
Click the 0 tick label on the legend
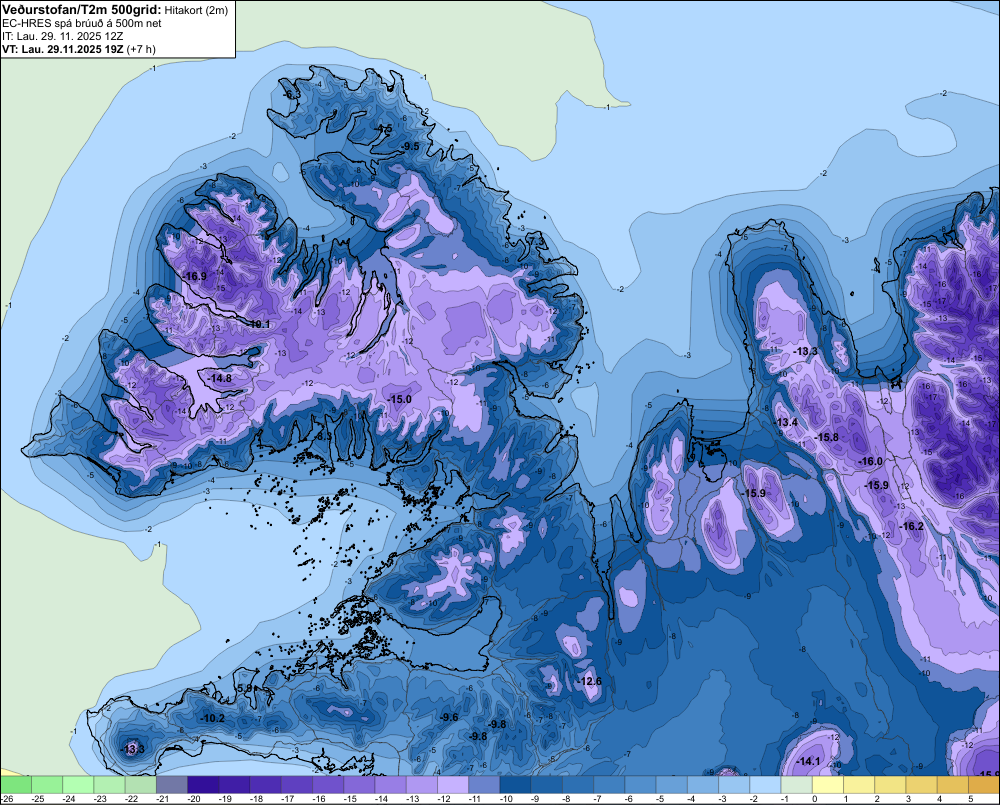pyautogui.click(x=814, y=799)
